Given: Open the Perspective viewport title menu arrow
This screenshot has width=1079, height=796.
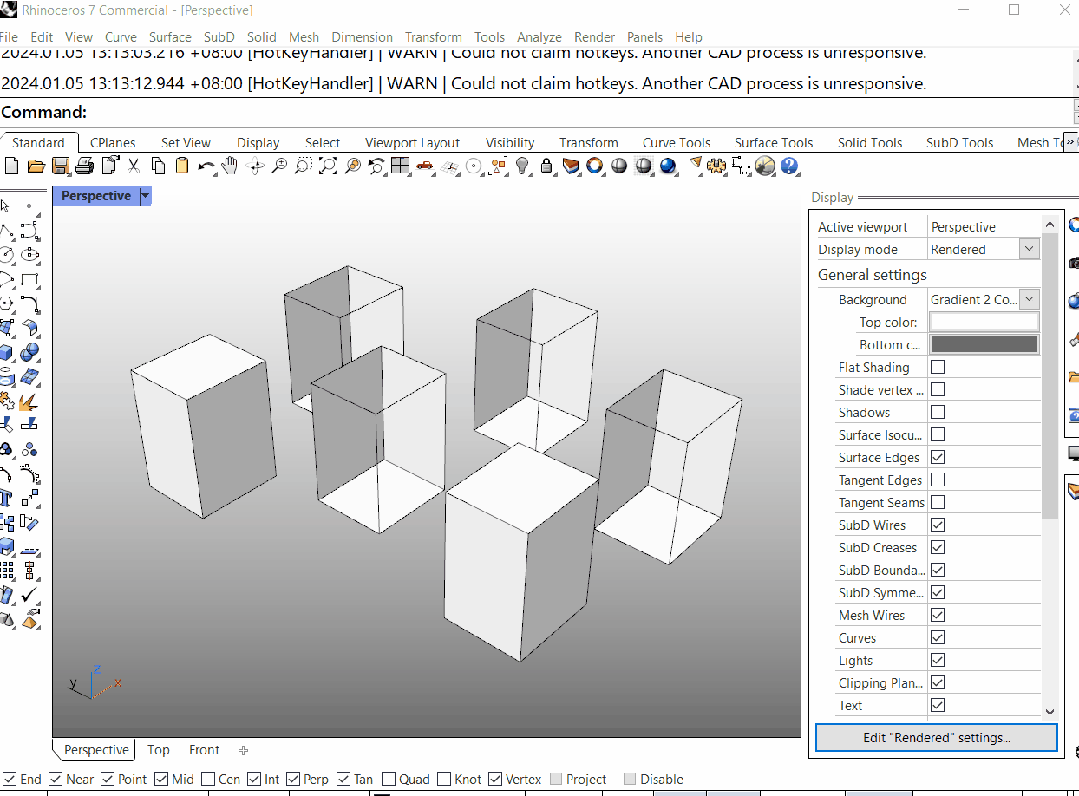Looking at the screenshot, I should click(x=145, y=196).
